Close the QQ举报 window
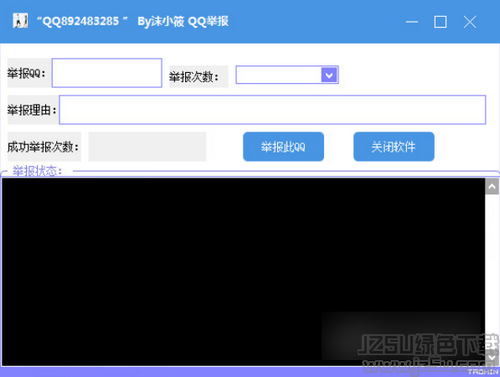Screen dimensions: 500x377 coord(470,22)
